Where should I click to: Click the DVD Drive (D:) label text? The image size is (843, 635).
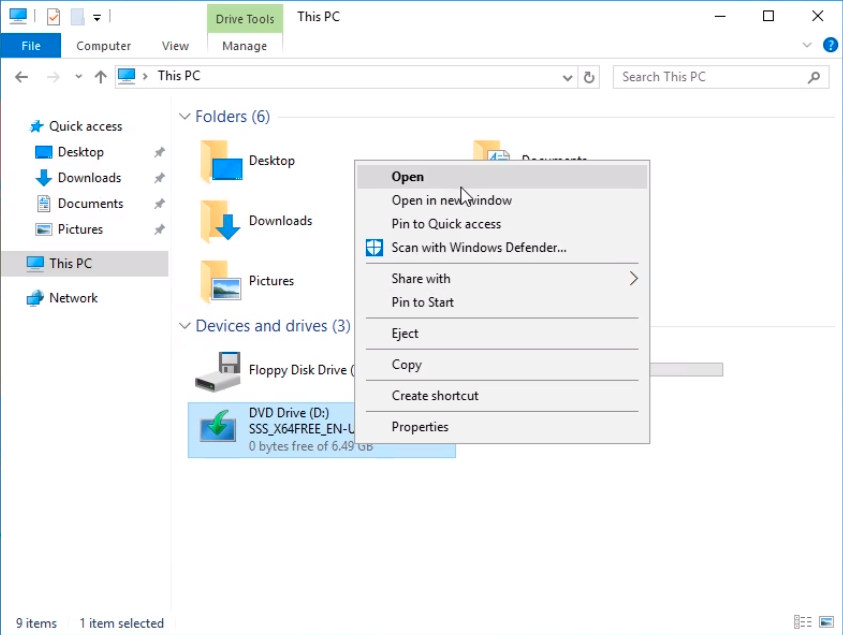289,412
